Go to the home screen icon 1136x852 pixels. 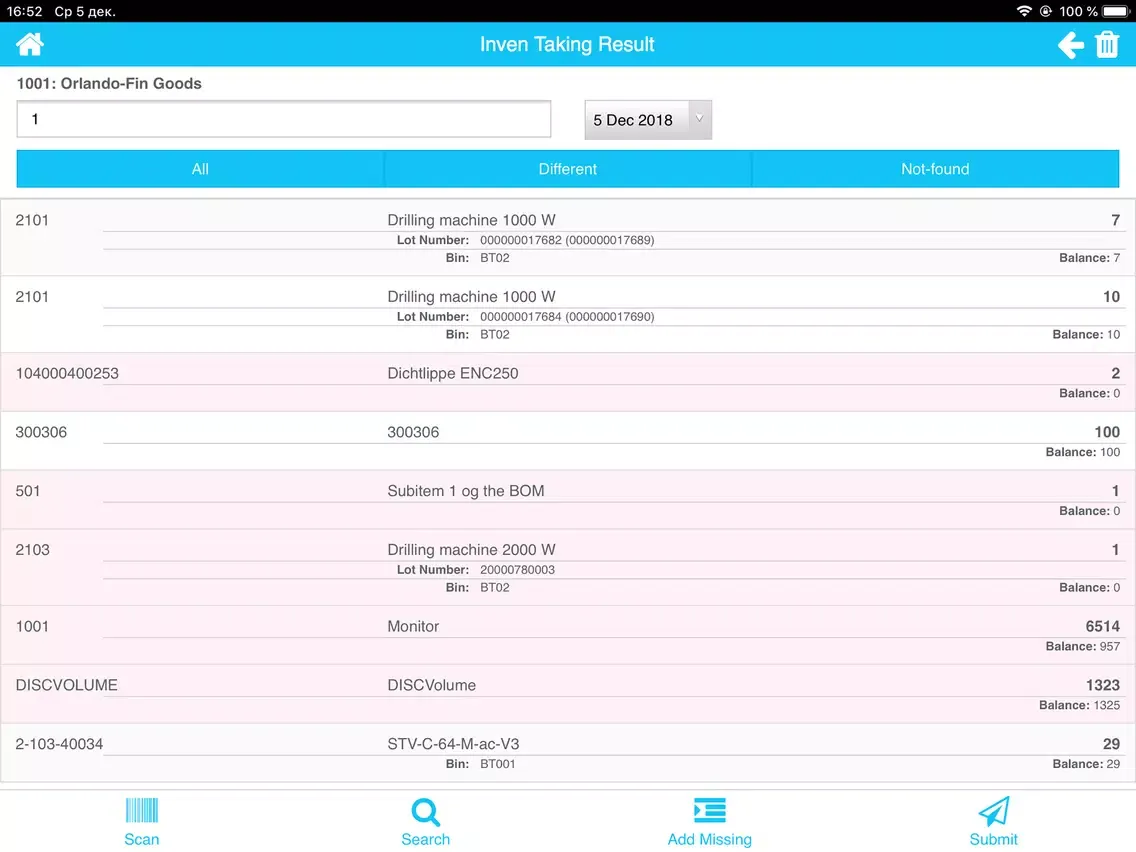click(x=30, y=44)
